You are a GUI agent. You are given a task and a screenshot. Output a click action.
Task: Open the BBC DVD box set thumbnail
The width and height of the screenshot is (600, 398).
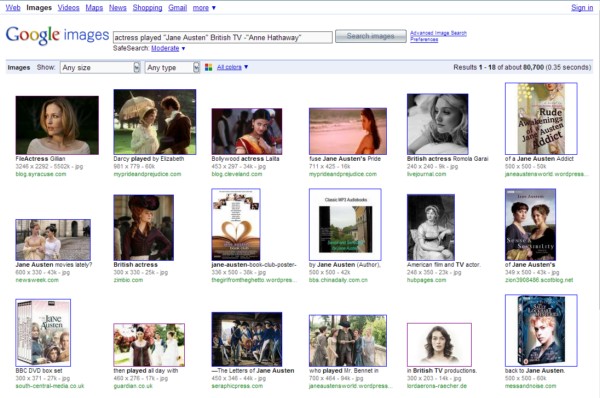click(x=43, y=333)
